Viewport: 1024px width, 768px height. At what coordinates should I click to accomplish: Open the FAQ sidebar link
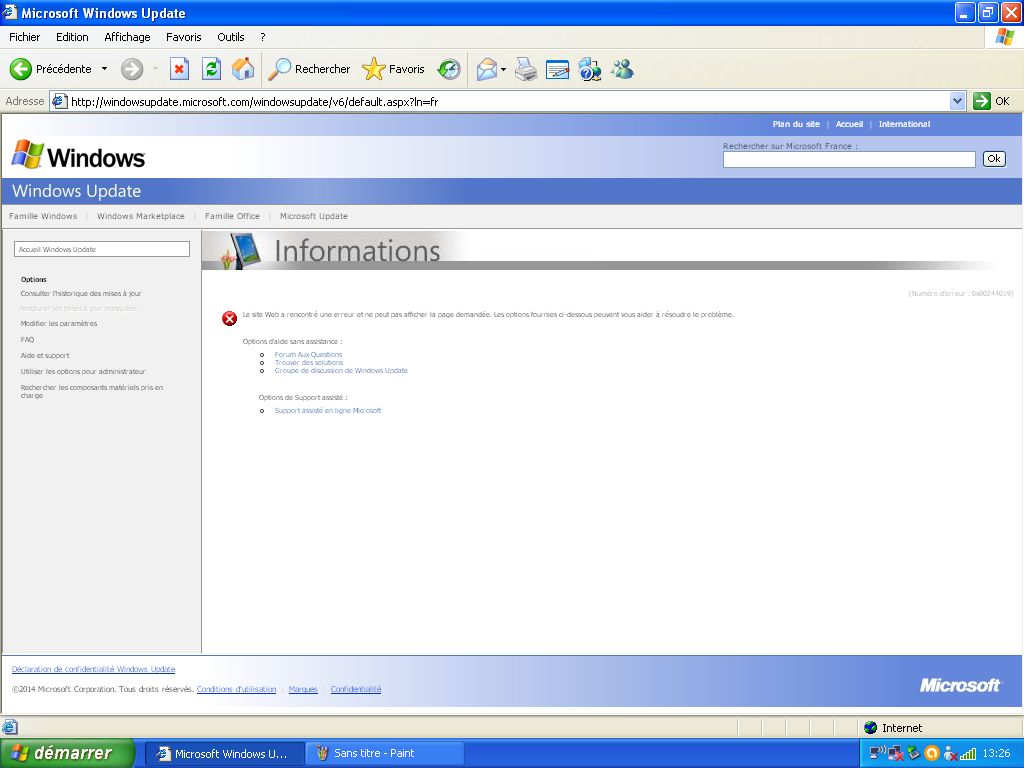pyautogui.click(x=27, y=340)
